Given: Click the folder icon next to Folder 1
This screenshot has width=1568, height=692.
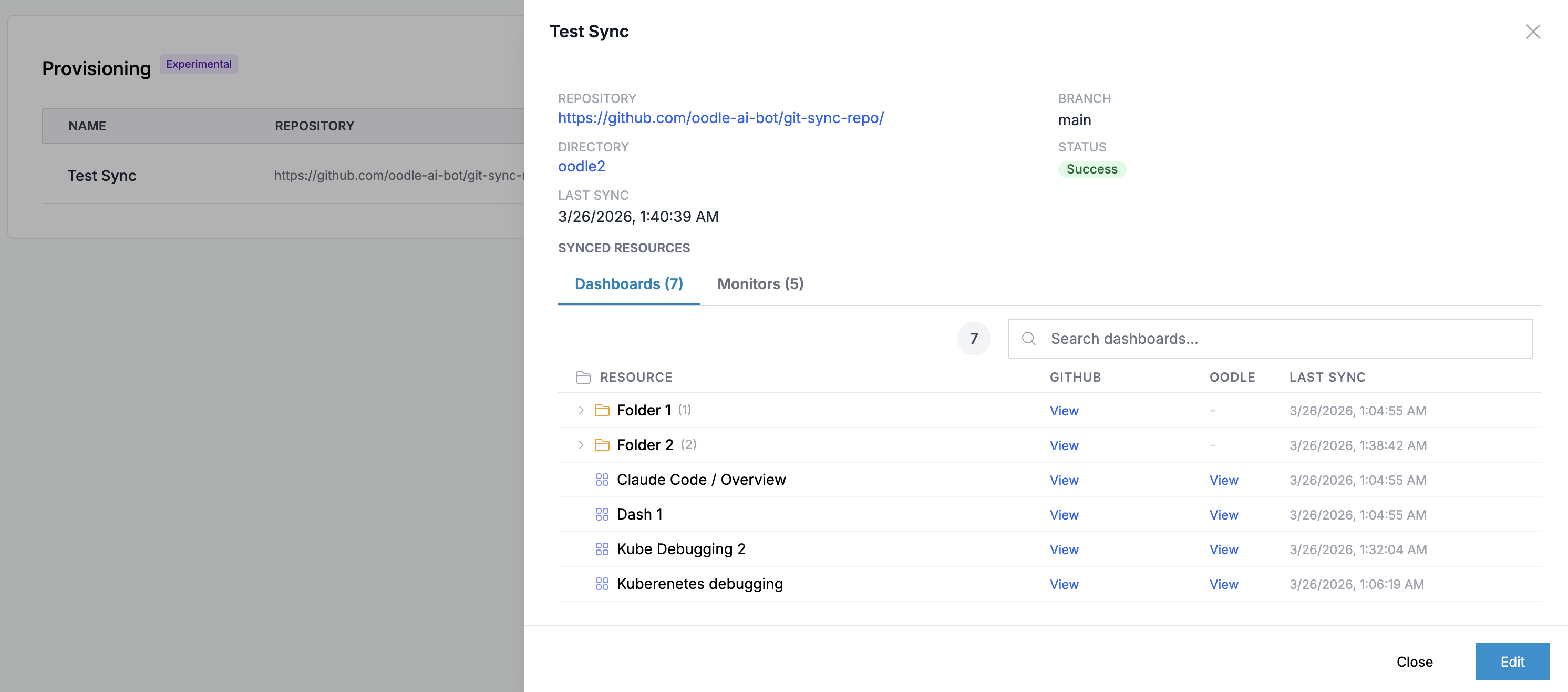Looking at the screenshot, I should (602, 410).
